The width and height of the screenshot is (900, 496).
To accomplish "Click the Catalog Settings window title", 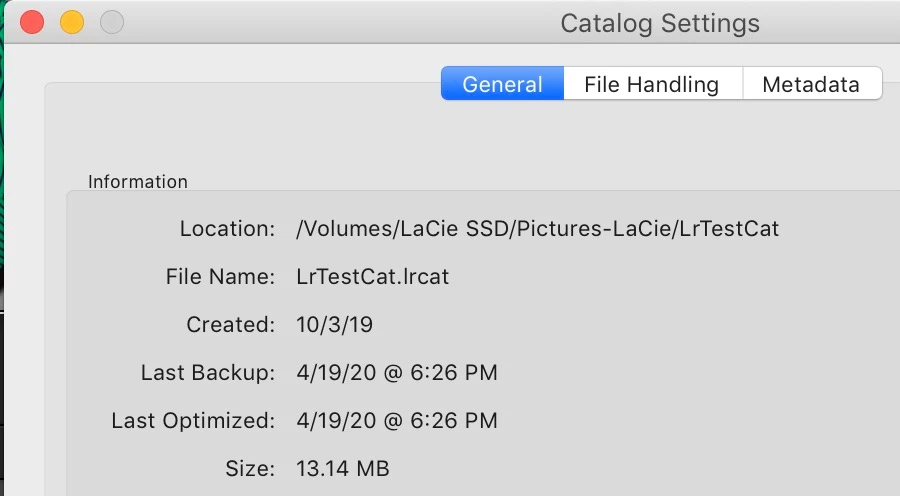I will (x=660, y=23).
